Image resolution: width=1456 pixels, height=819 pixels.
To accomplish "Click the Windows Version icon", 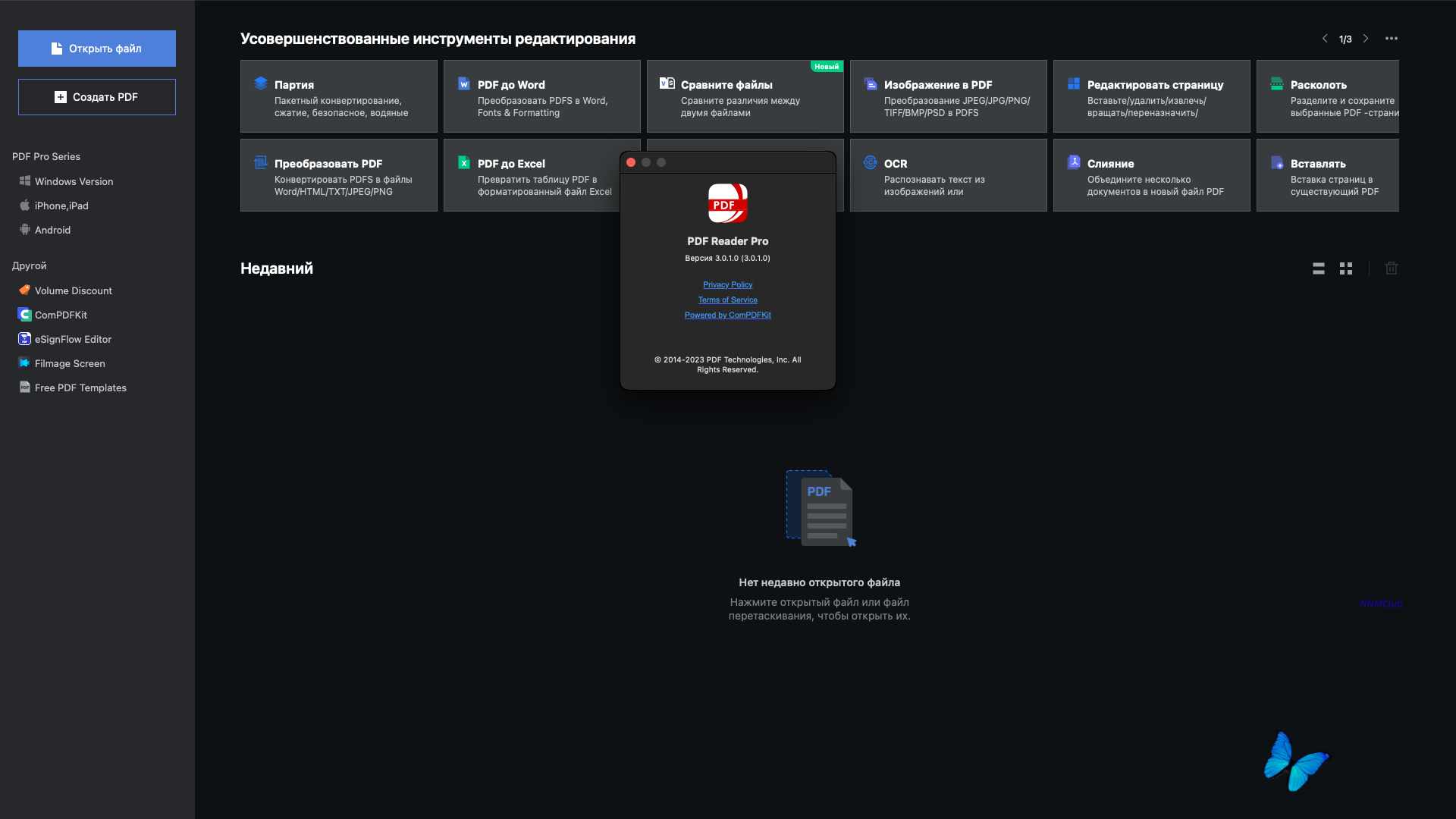I will [x=25, y=181].
